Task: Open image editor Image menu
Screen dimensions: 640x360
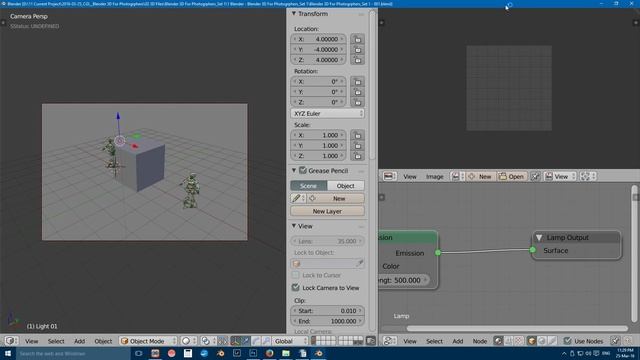Action: (x=434, y=177)
